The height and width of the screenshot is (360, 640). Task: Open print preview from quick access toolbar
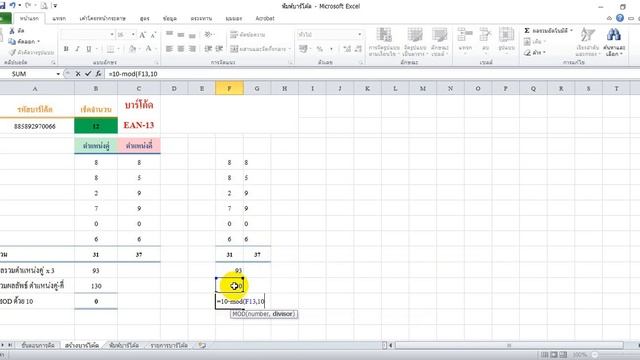[x=43, y=6]
